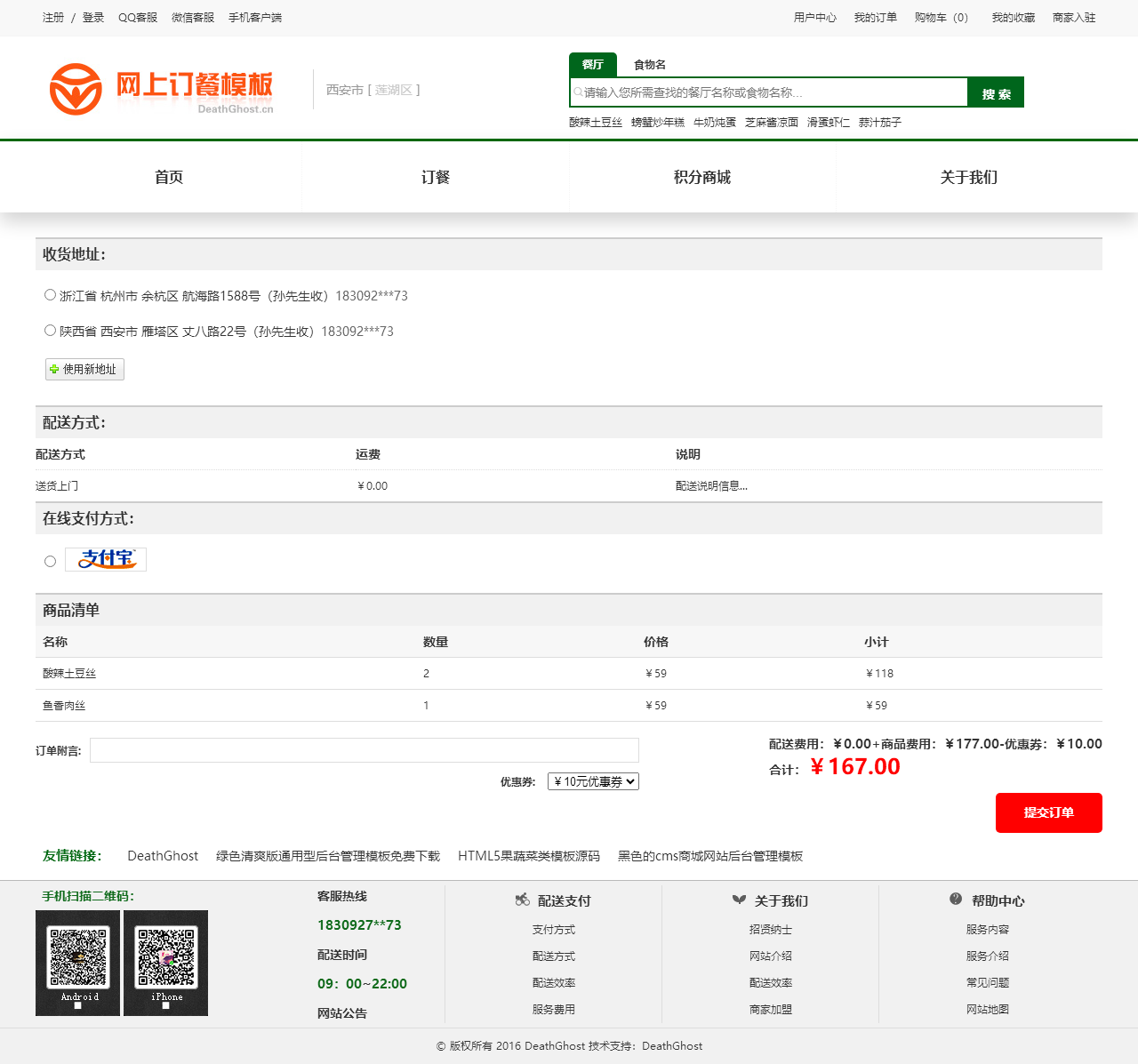Image resolution: width=1138 pixels, height=1064 pixels.
Task: Click the green 搜索 search button
Action: tap(996, 93)
